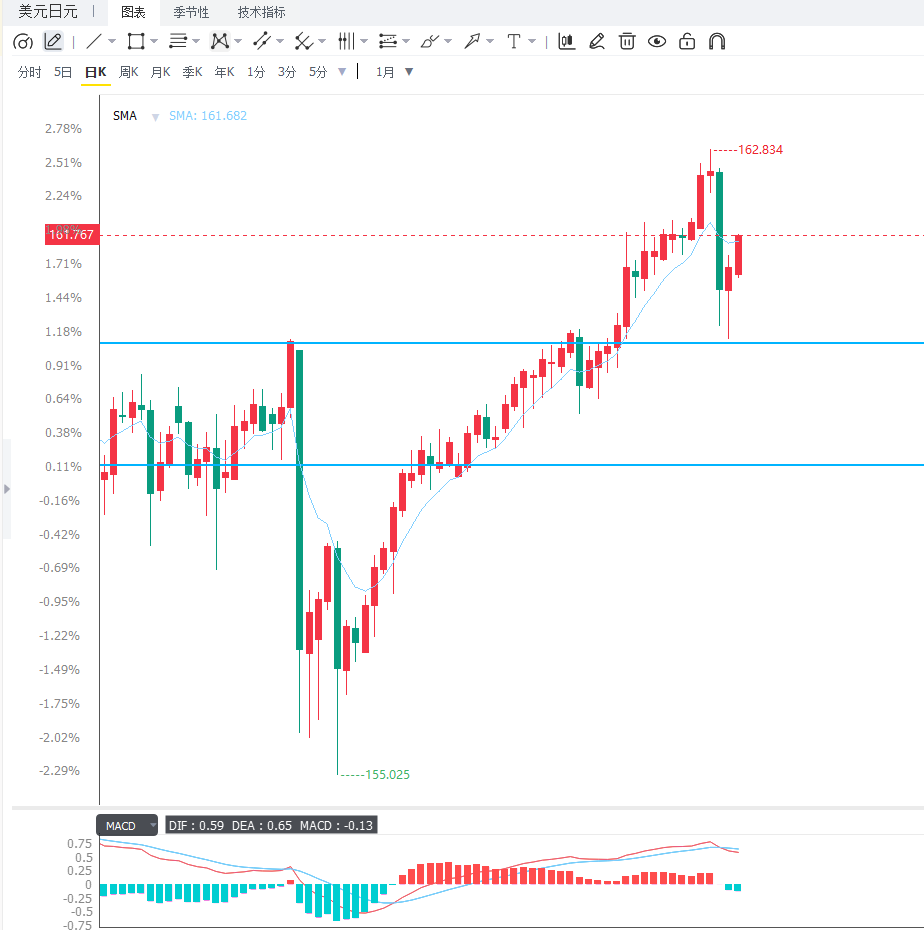
Task: Select the 周K timeframe
Action: pos(129,72)
